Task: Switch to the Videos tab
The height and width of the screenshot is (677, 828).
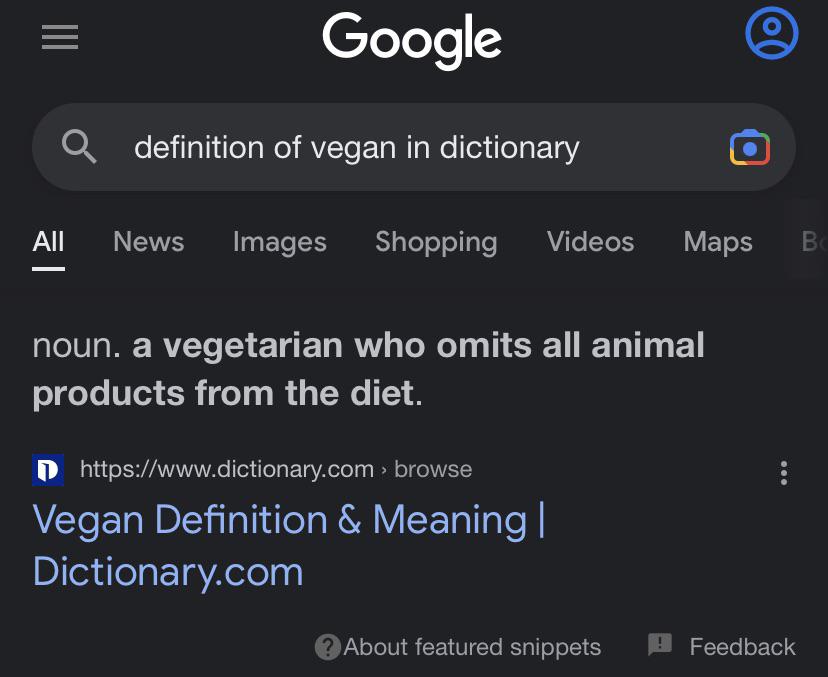Action: (x=590, y=242)
